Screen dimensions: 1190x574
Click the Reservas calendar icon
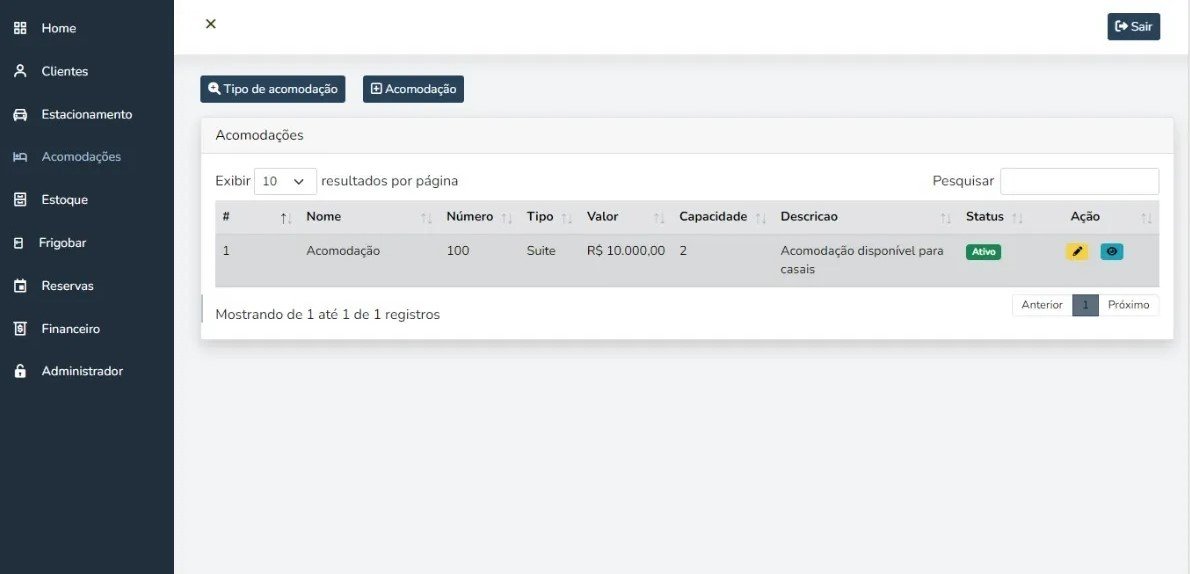(x=20, y=286)
